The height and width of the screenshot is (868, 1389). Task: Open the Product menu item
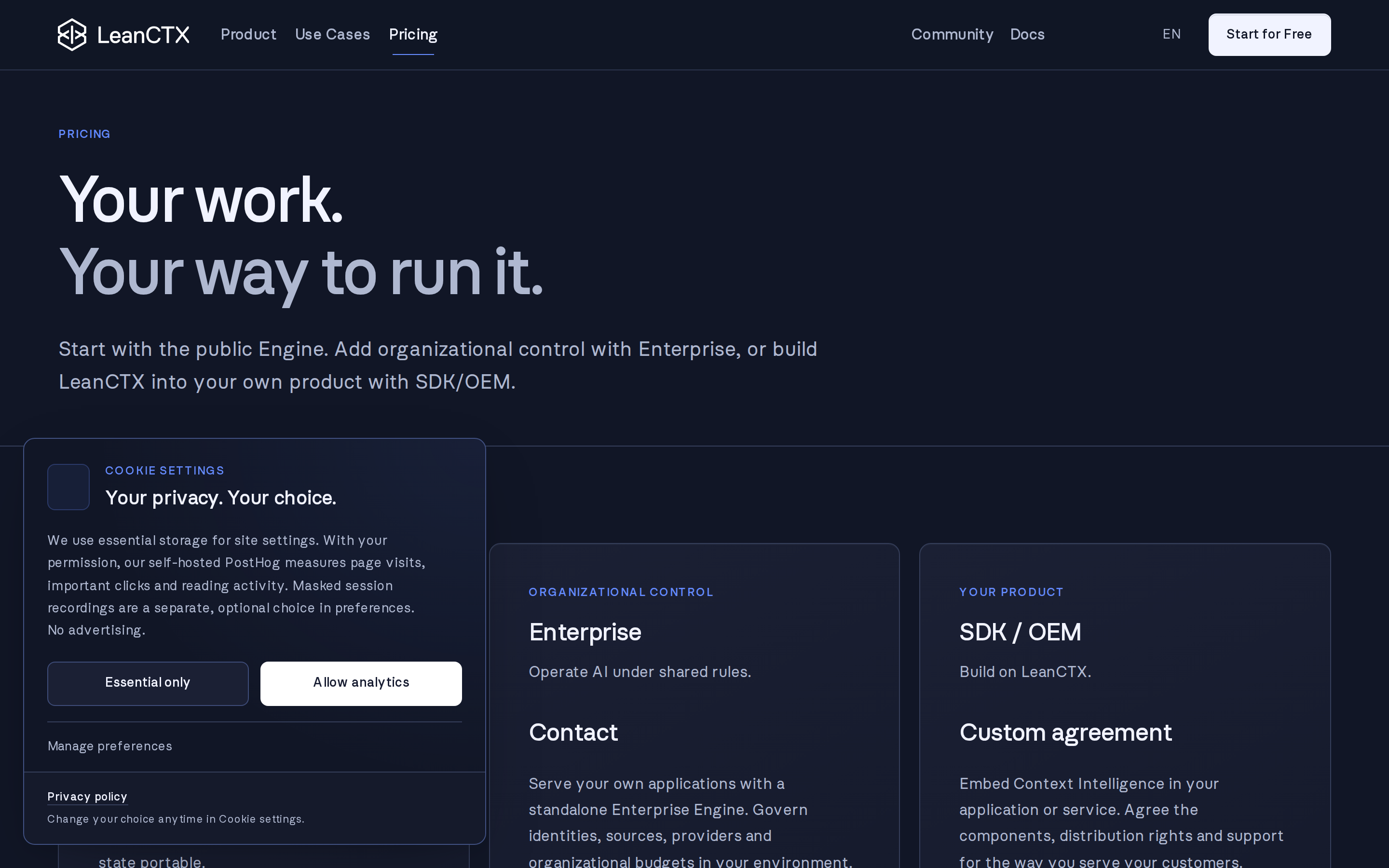[x=248, y=34]
